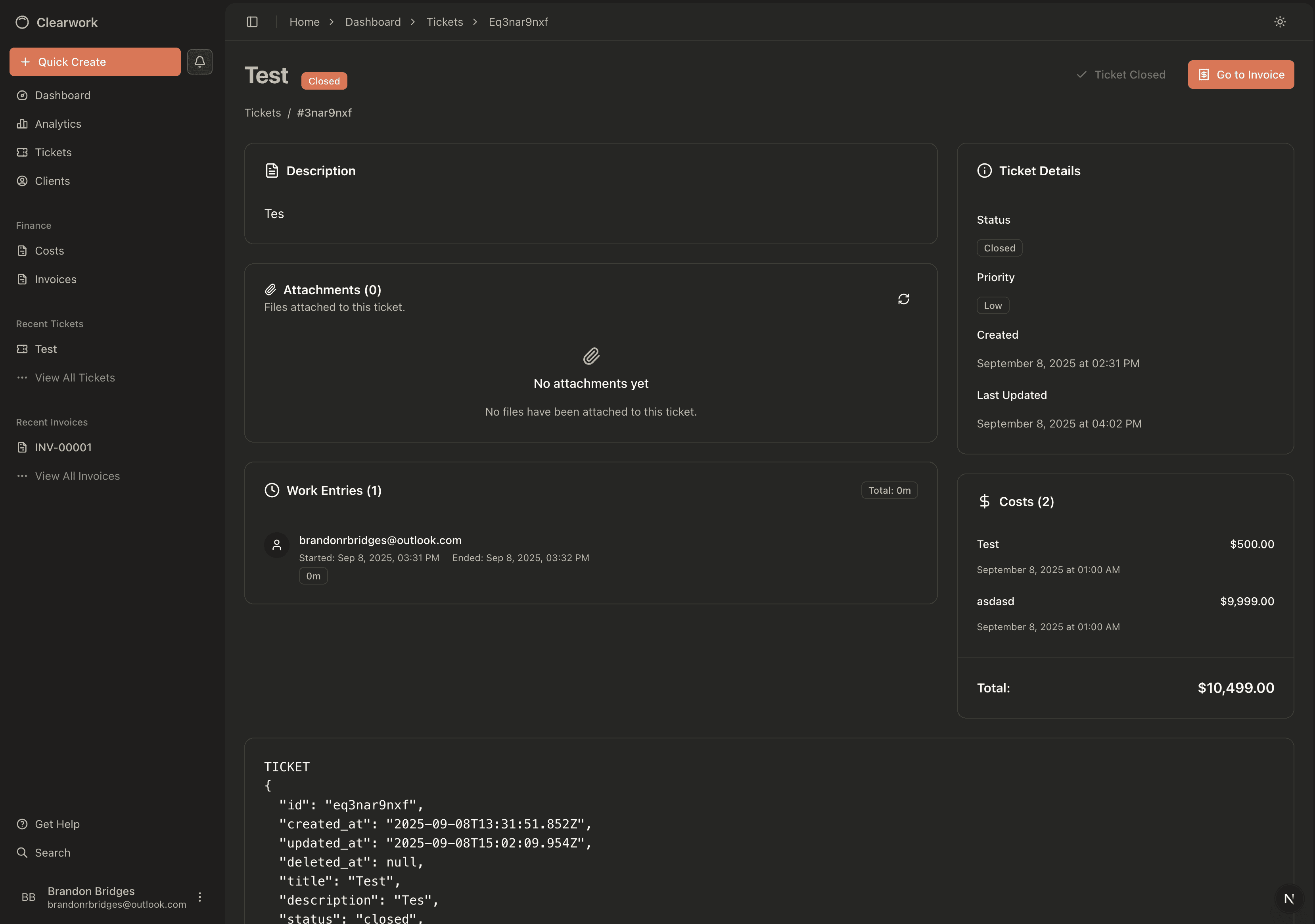This screenshot has width=1315, height=924.
Task: Open Invoices under Finance
Action: [55, 280]
